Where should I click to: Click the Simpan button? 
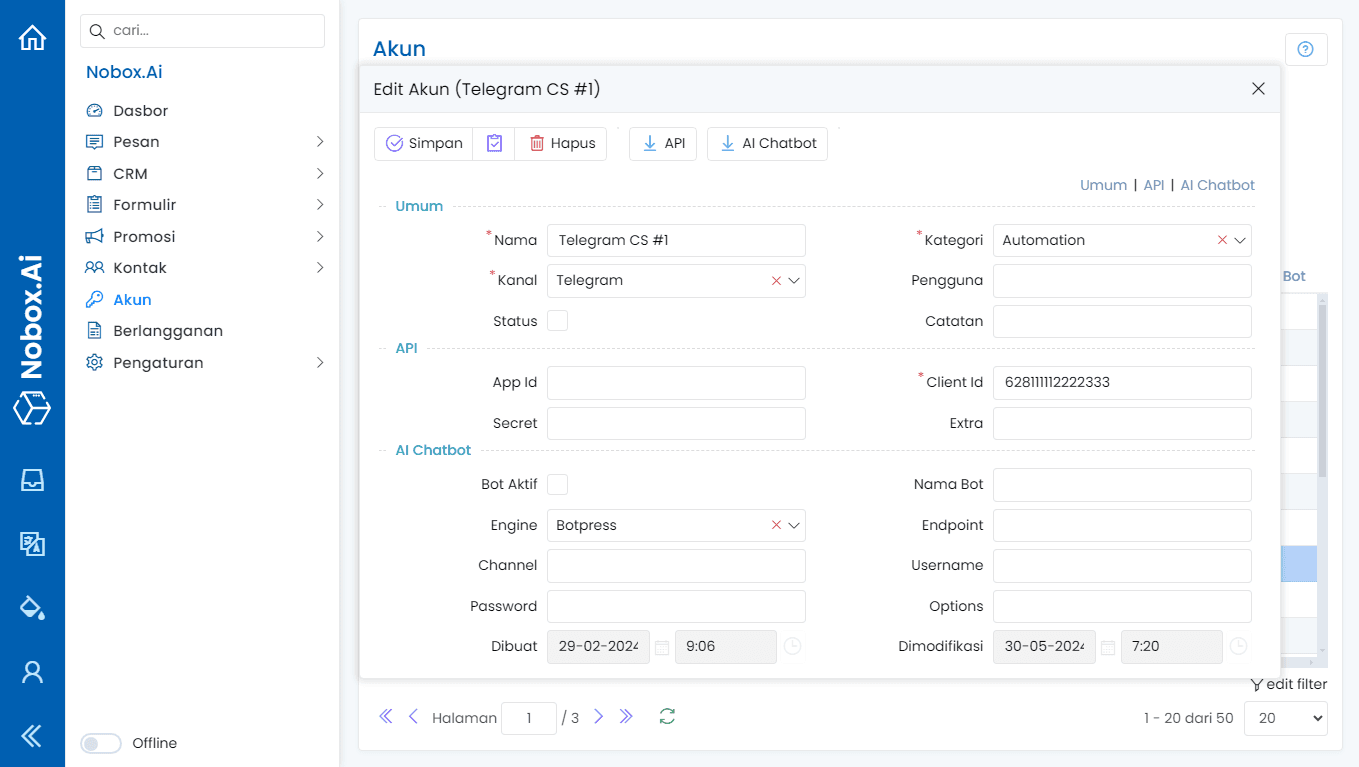424,143
